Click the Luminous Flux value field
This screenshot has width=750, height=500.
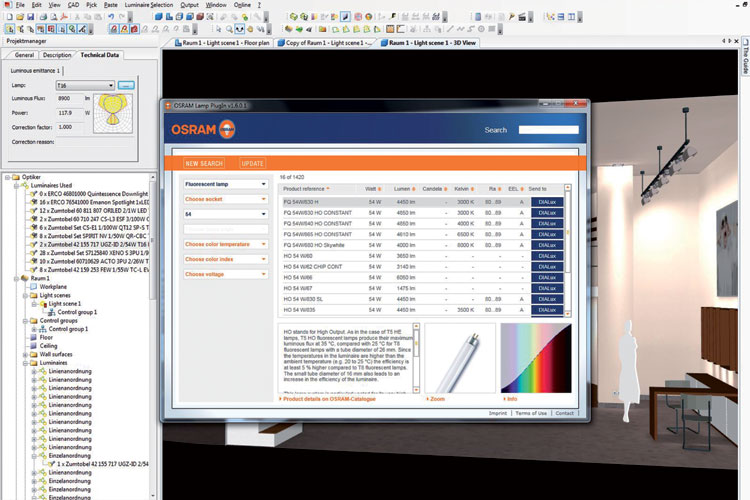70,99
